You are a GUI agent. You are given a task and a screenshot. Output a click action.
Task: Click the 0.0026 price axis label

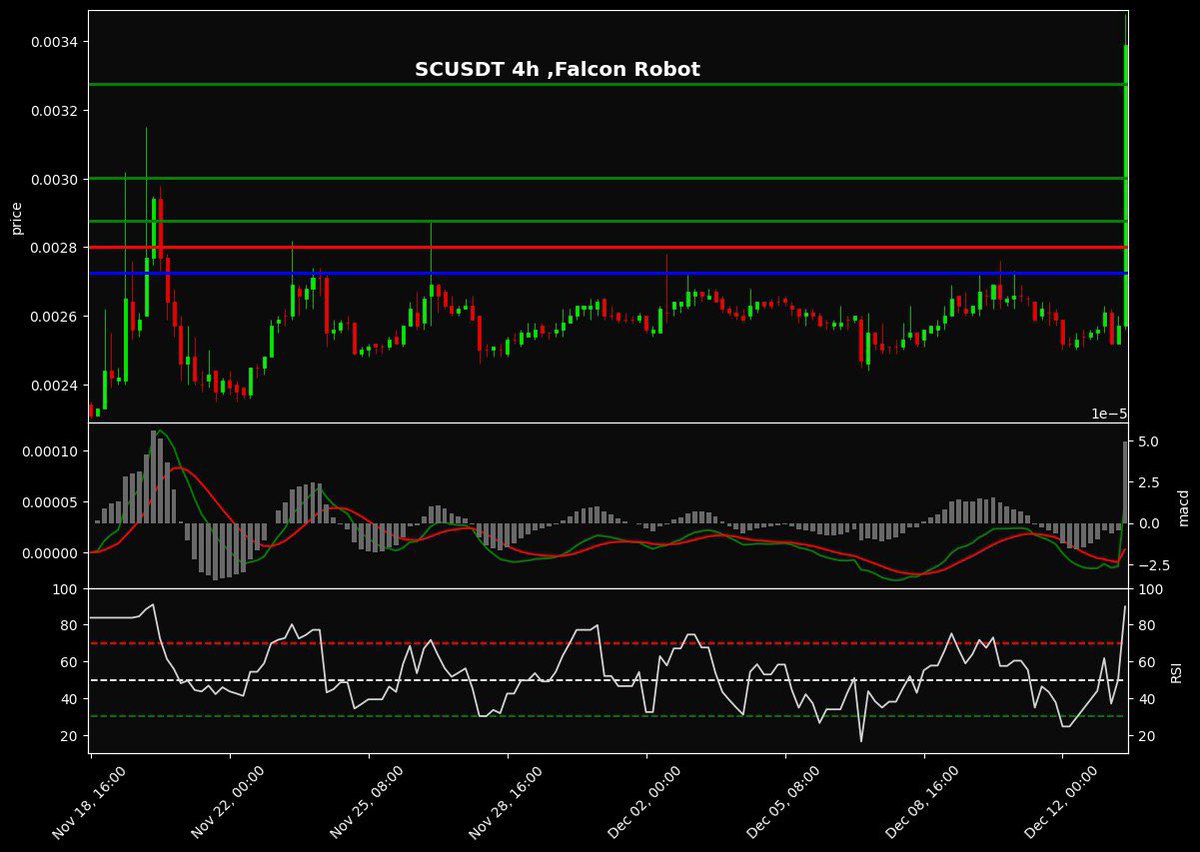coord(56,317)
